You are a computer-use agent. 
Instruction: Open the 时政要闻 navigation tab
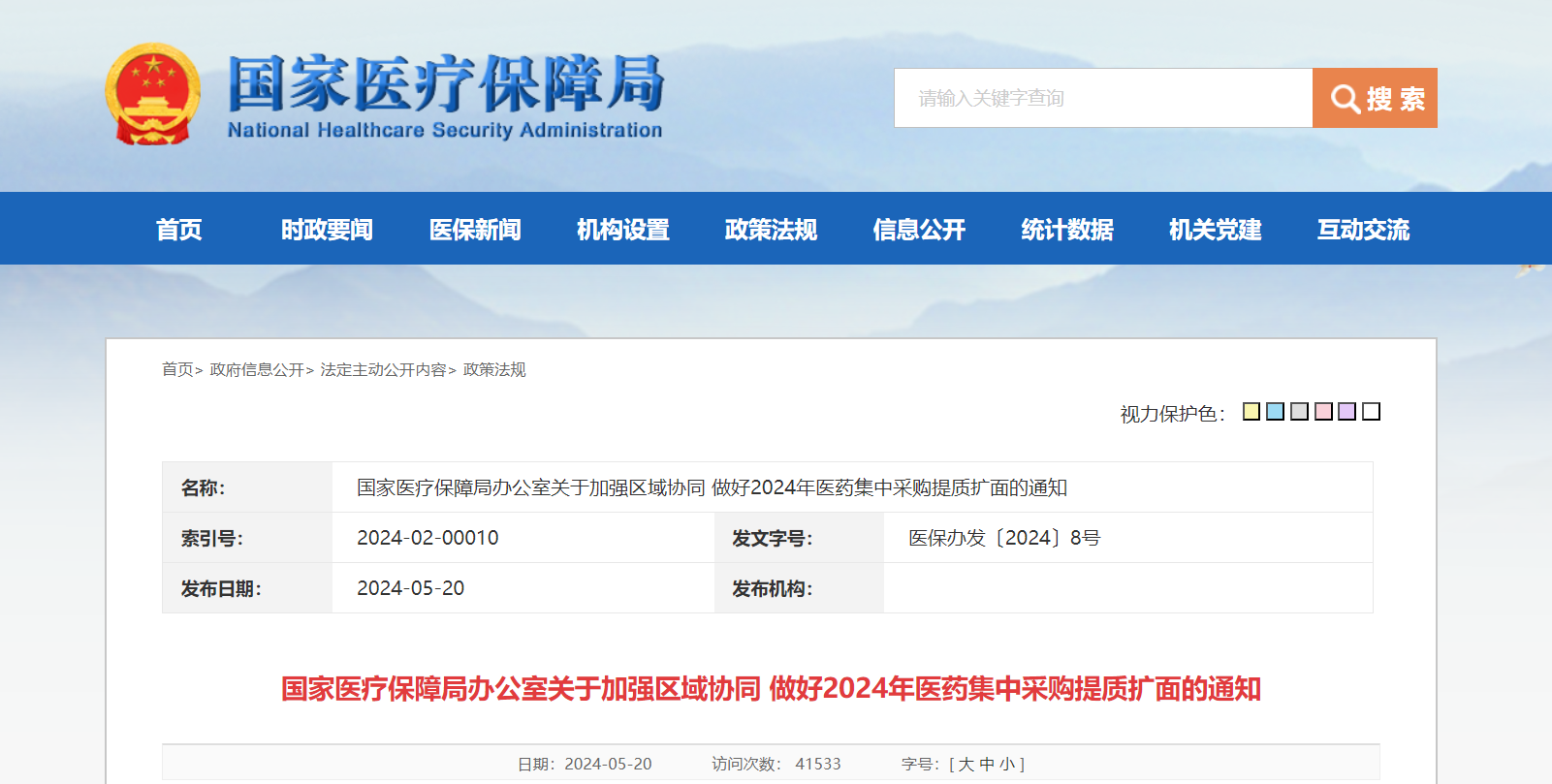coord(327,230)
